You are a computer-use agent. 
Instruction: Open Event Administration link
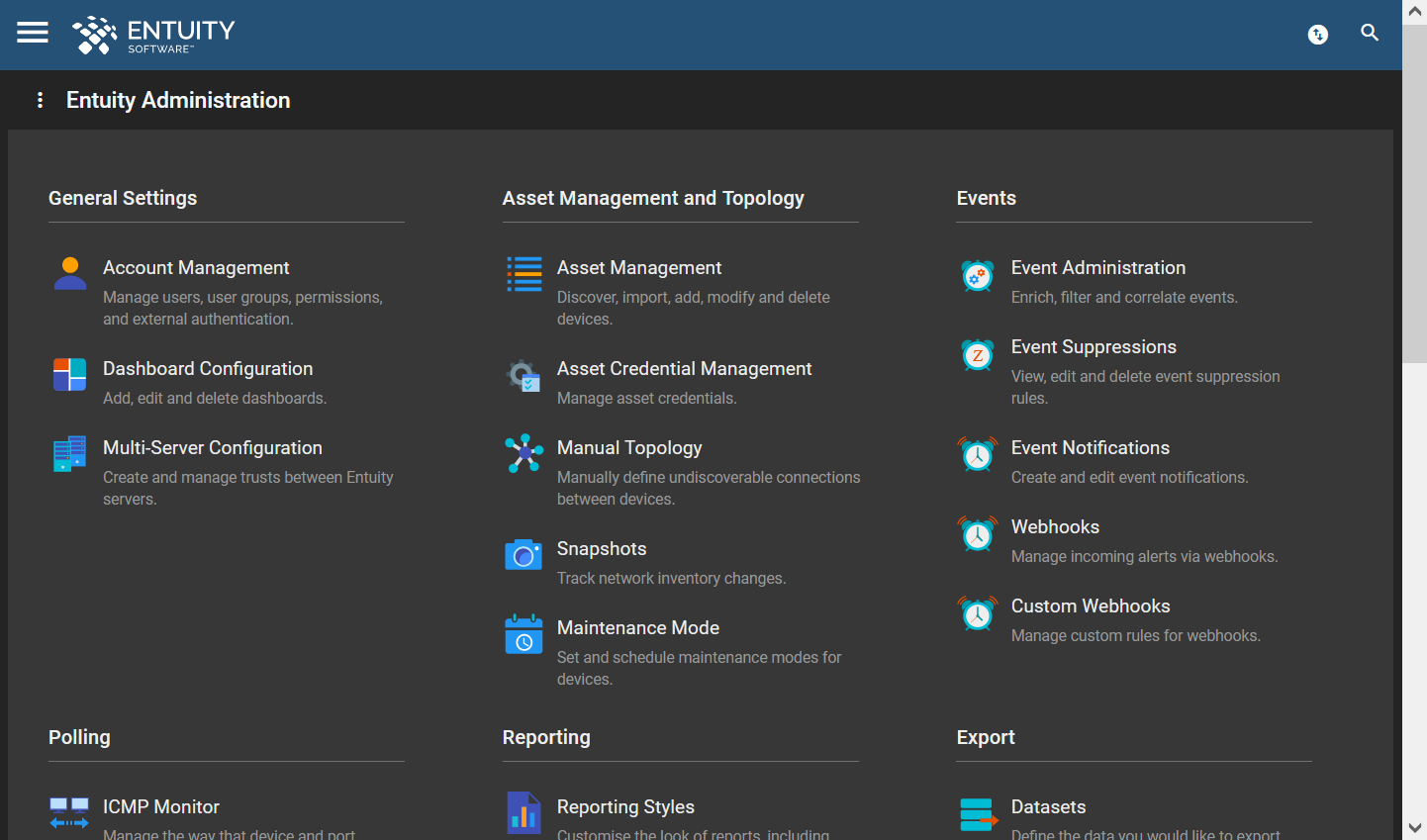(x=1098, y=268)
